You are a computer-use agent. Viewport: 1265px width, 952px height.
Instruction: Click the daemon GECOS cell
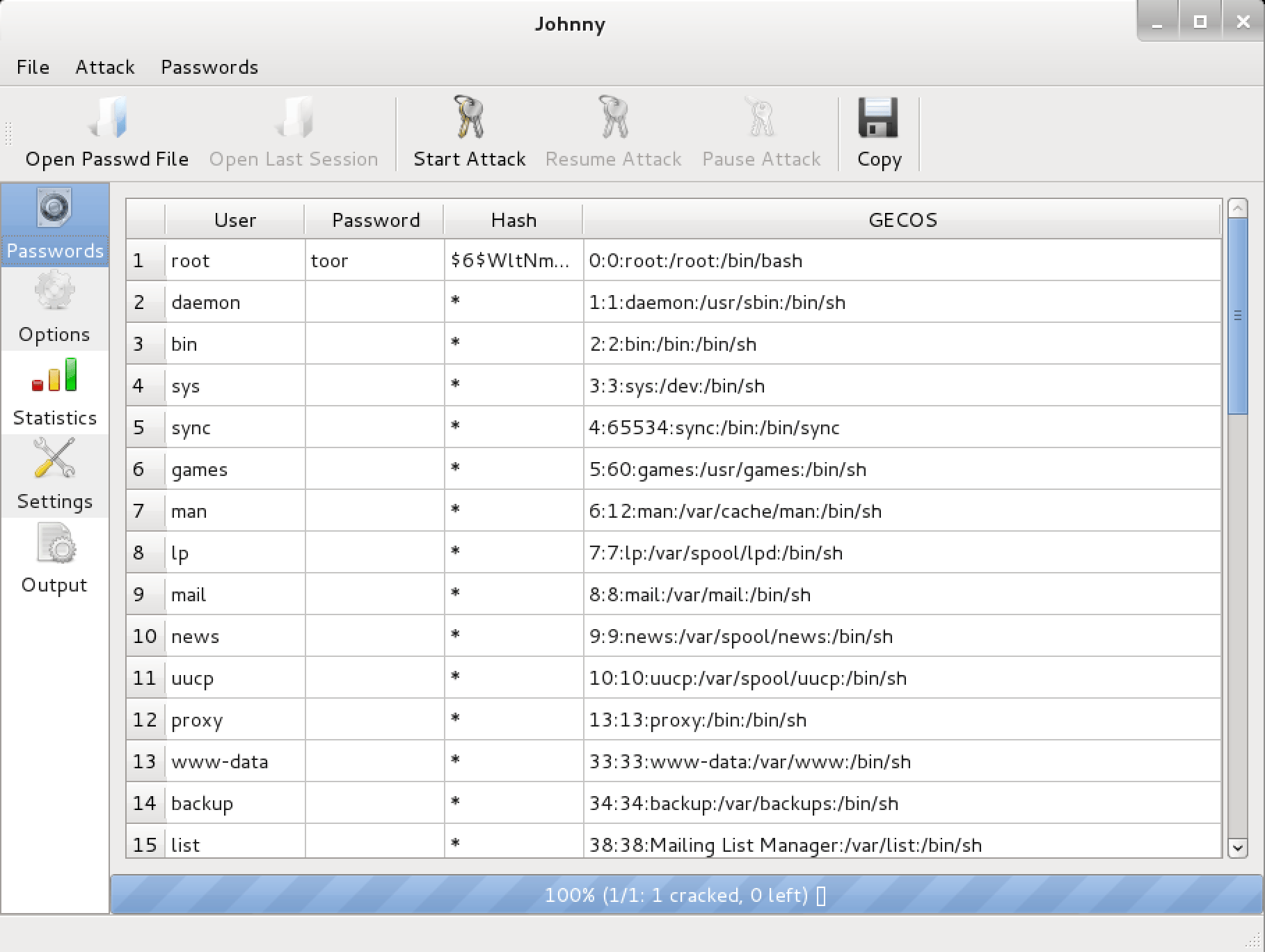coord(902,302)
